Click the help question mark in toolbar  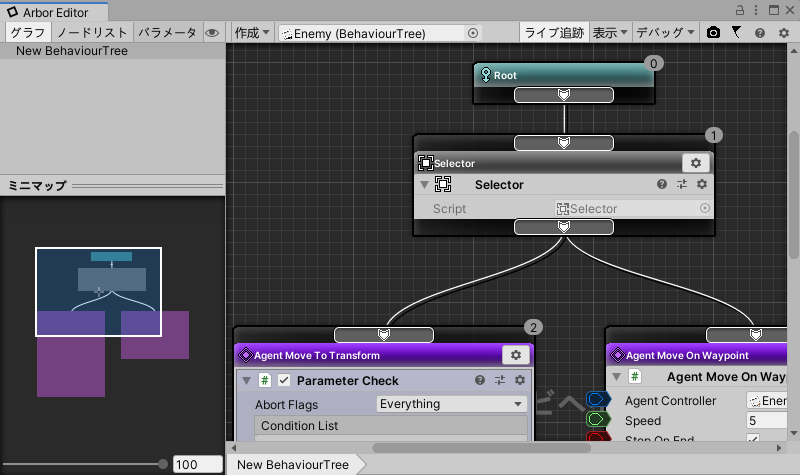[x=759, y=33]
